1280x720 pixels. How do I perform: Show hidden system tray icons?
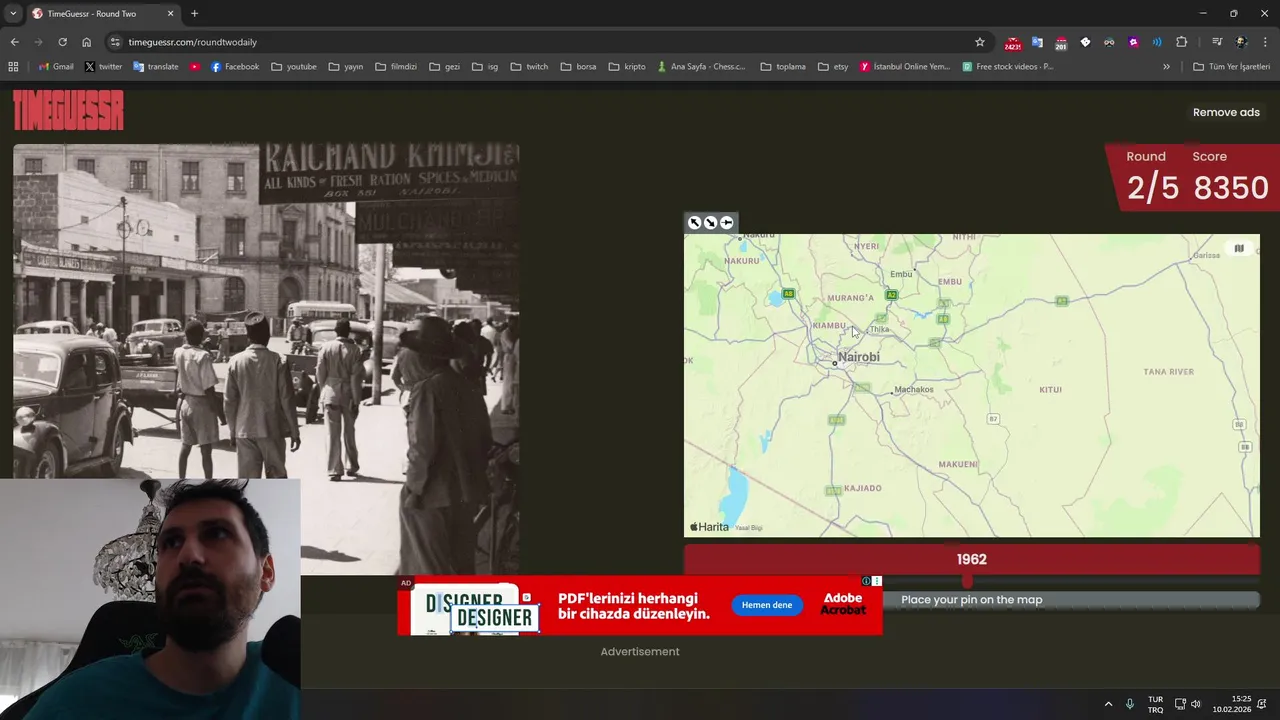click(1108, 704)
